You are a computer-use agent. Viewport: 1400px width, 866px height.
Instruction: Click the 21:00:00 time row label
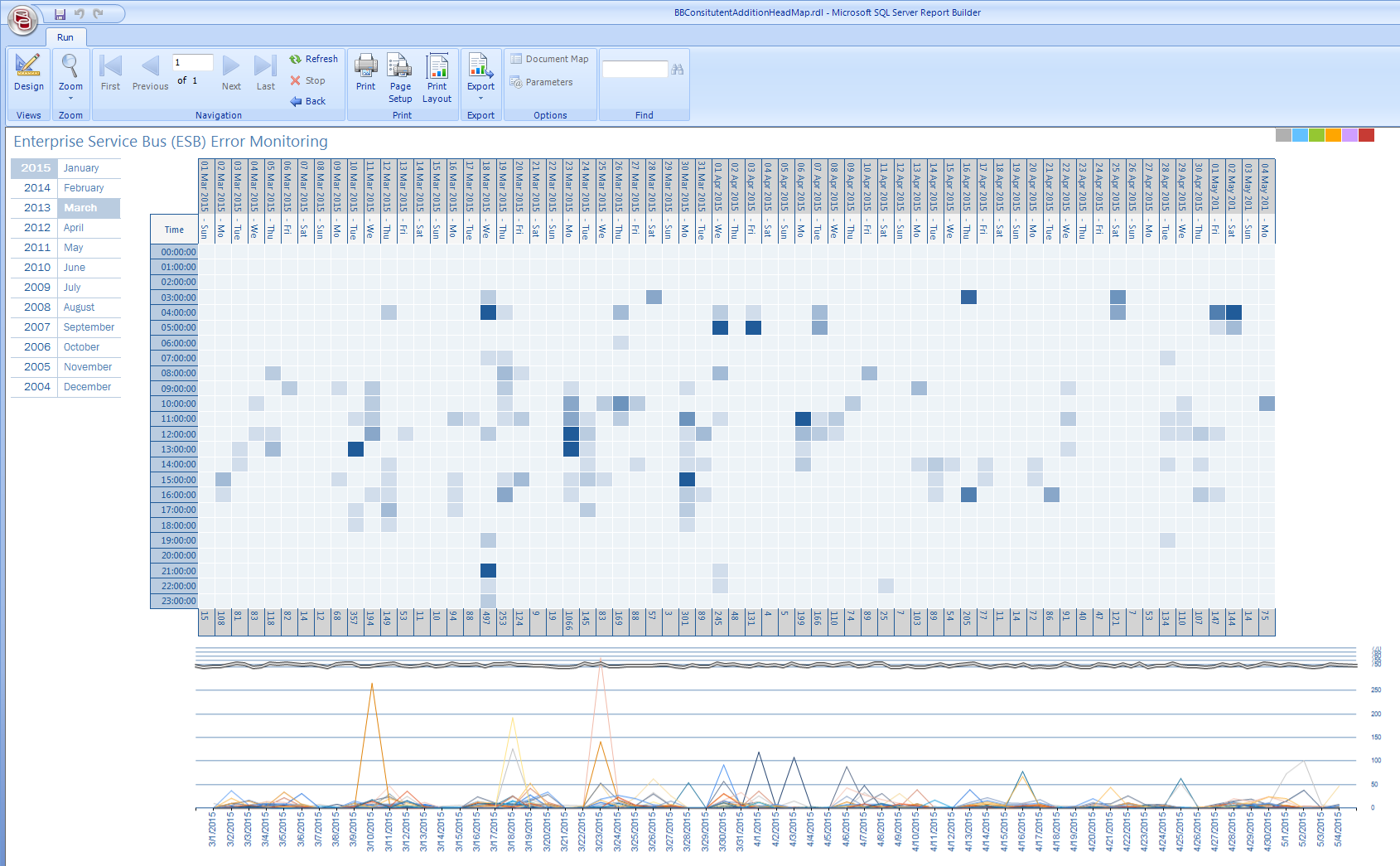pos(174,571)
